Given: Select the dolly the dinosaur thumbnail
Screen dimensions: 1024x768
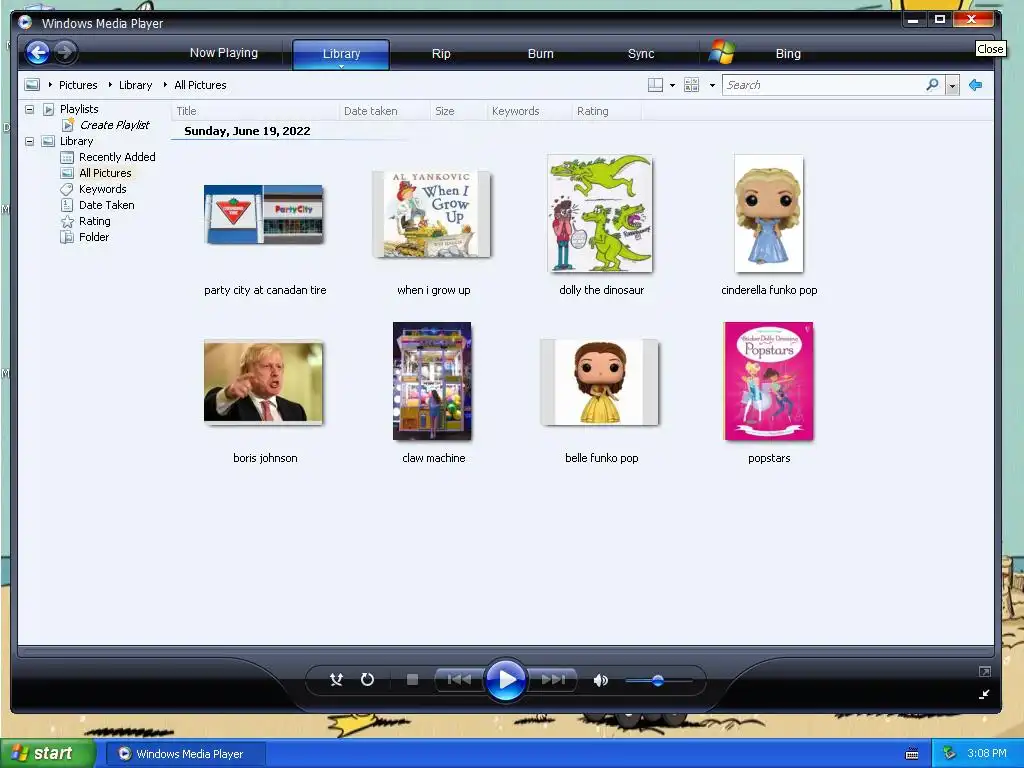Looking at the screenshot, I should pyautogui.click(x=600, y=214).
